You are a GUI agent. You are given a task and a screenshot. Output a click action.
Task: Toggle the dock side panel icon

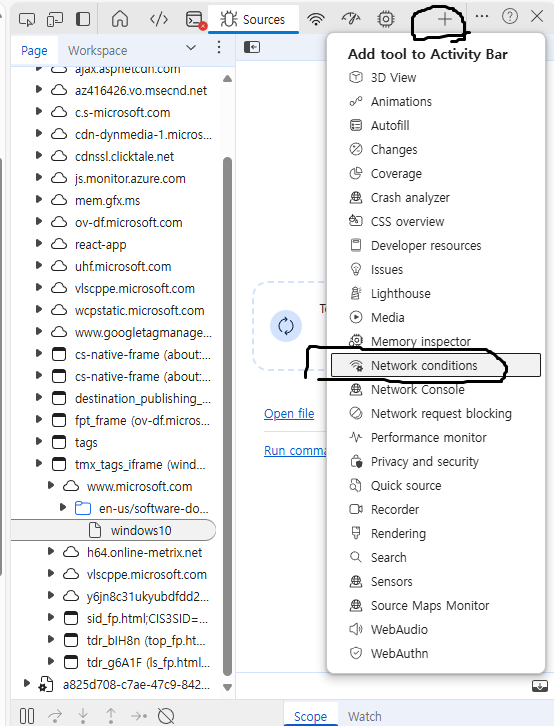[x=83, y=19]
